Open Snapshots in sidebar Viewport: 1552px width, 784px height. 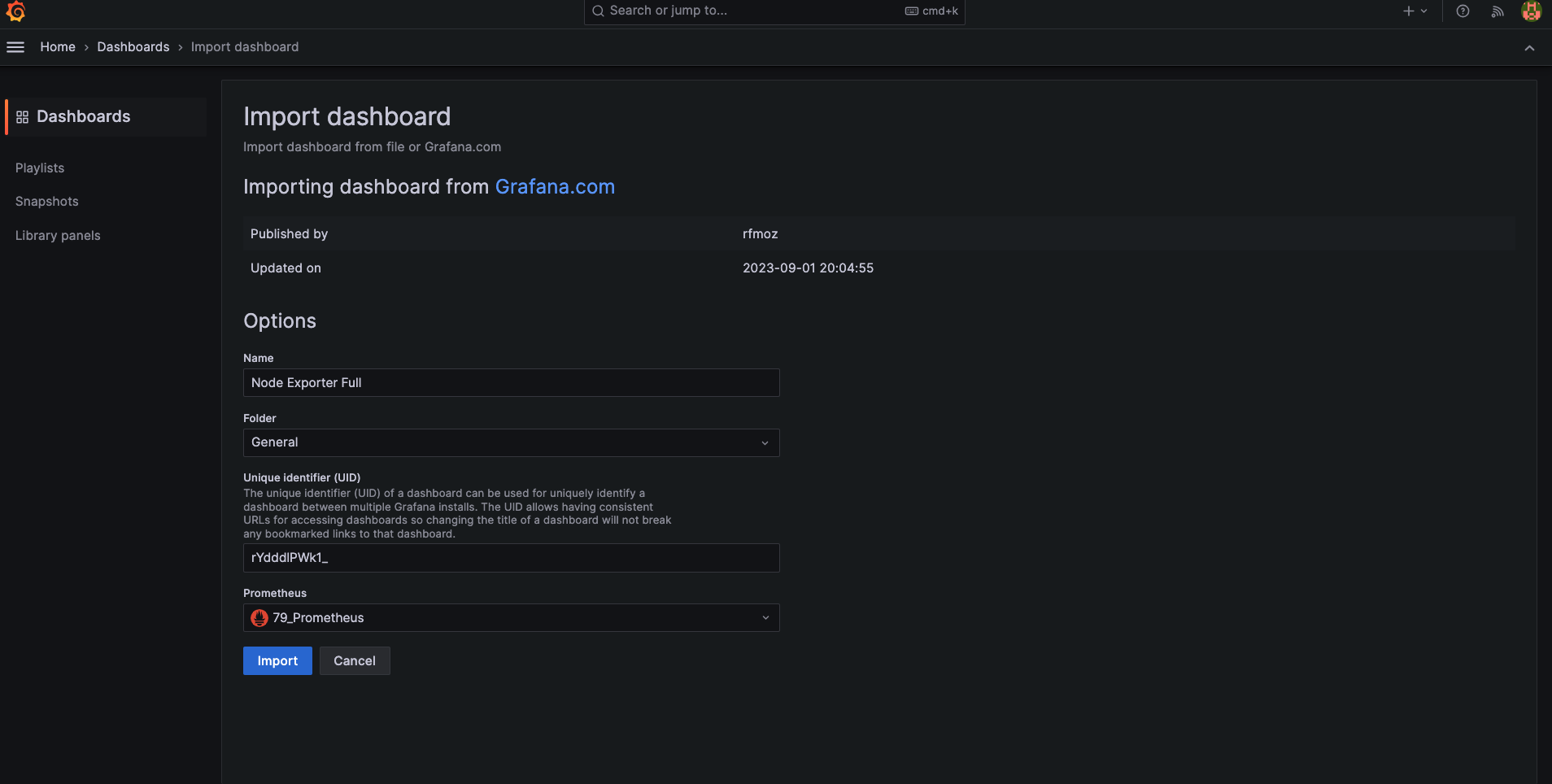click(47, 202)
